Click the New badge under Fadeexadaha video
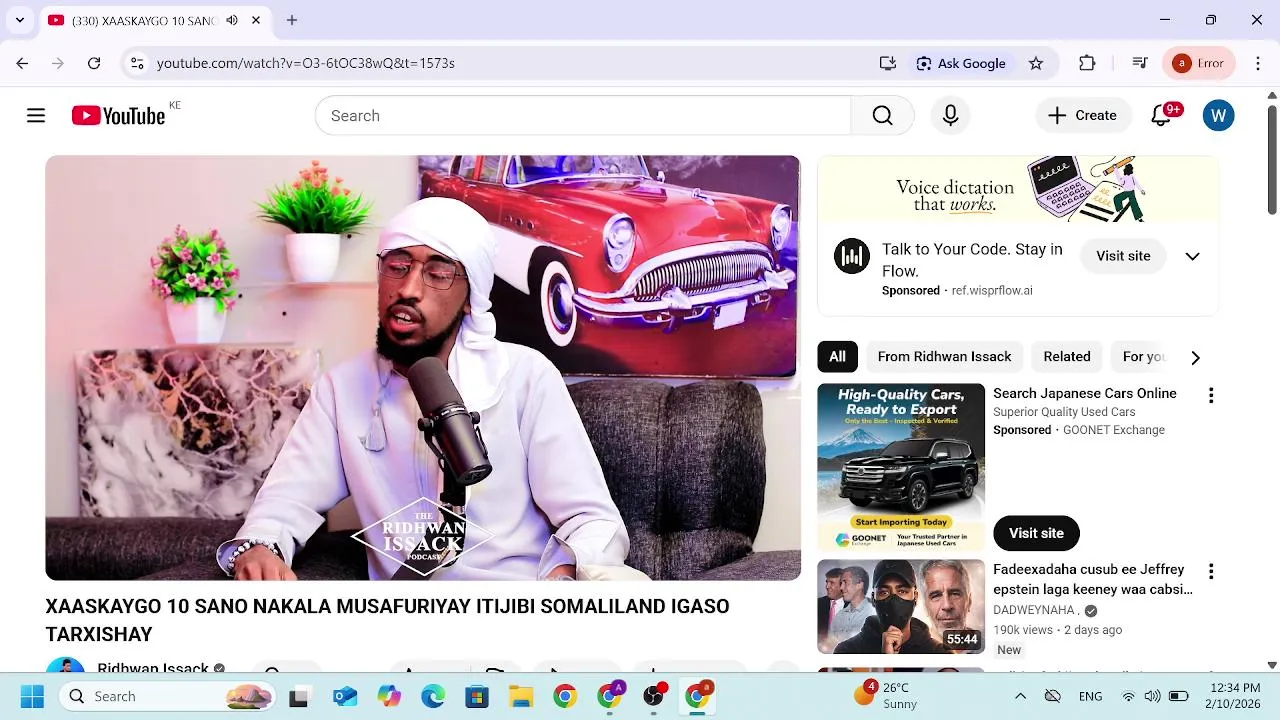 pos(1009,650)
